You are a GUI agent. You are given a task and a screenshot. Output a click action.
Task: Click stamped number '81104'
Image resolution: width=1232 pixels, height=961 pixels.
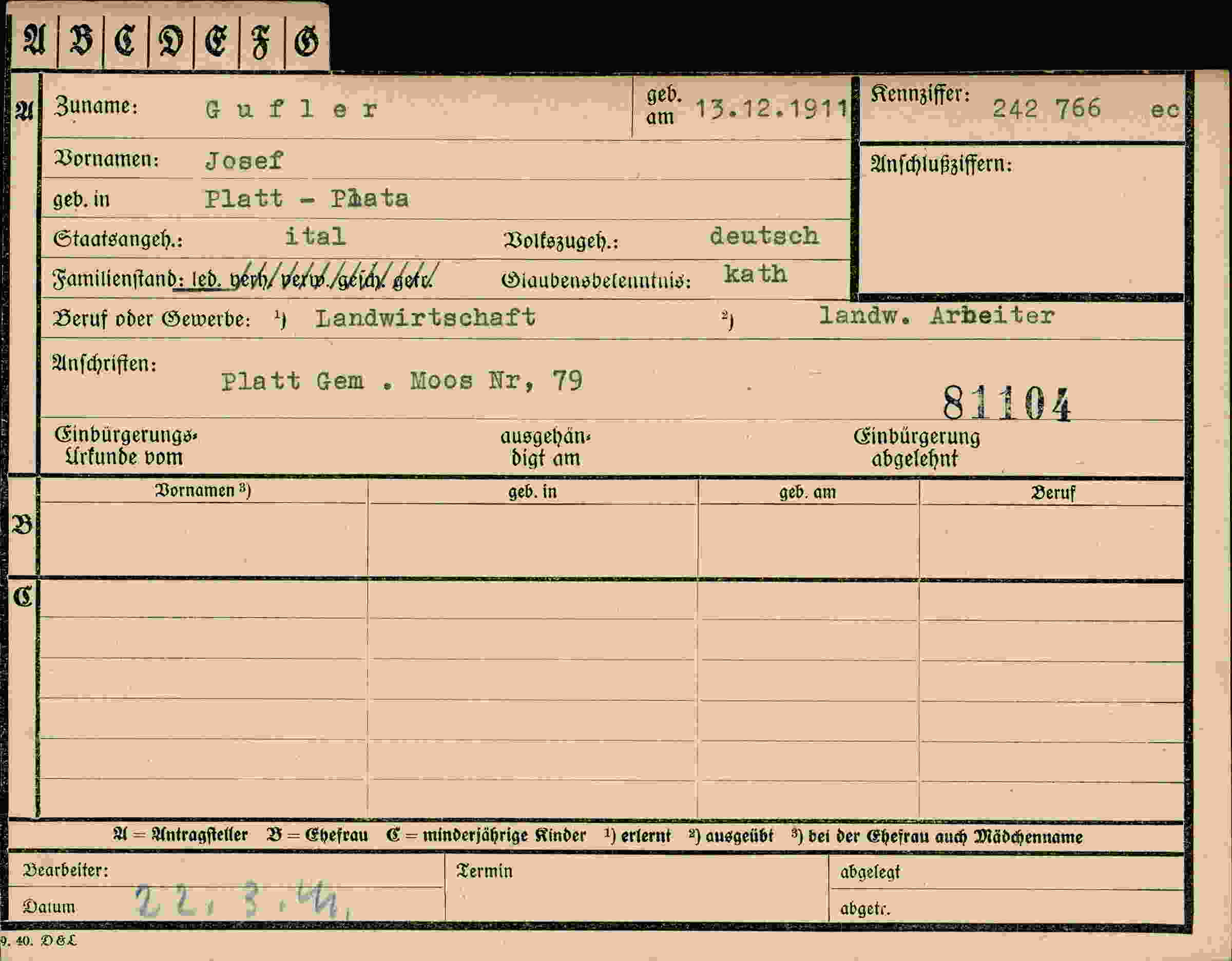tap(1007, 404)
